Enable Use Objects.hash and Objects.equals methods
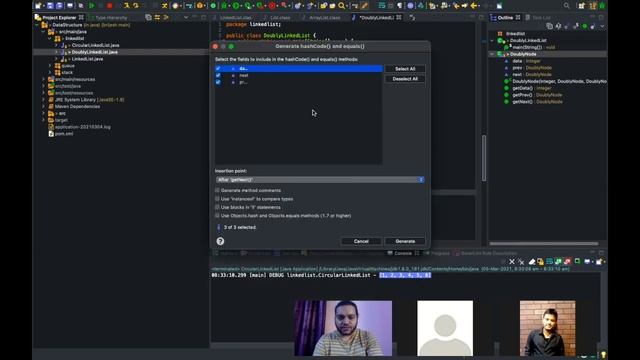This screenshot has width=640, height=360. (x=217, y=216)
